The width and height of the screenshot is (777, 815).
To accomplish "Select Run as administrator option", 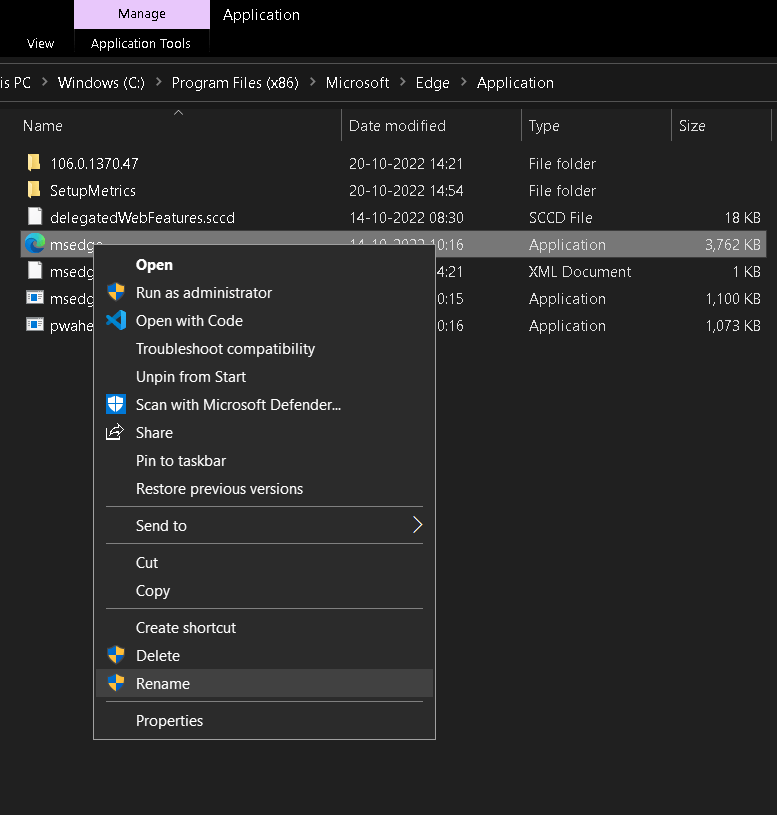I will click(204, 293).
